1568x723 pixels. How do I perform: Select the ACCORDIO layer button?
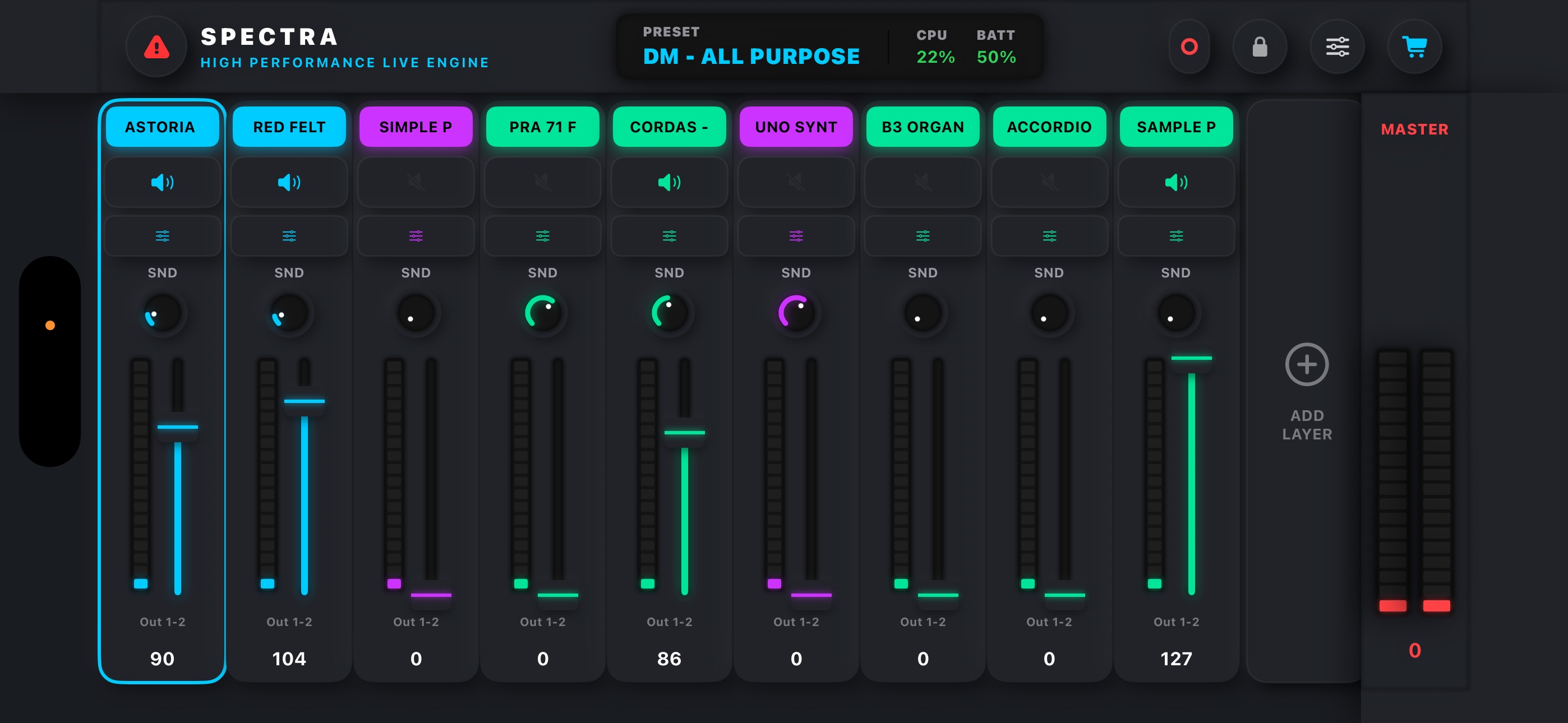click(x=1049, y=127)
